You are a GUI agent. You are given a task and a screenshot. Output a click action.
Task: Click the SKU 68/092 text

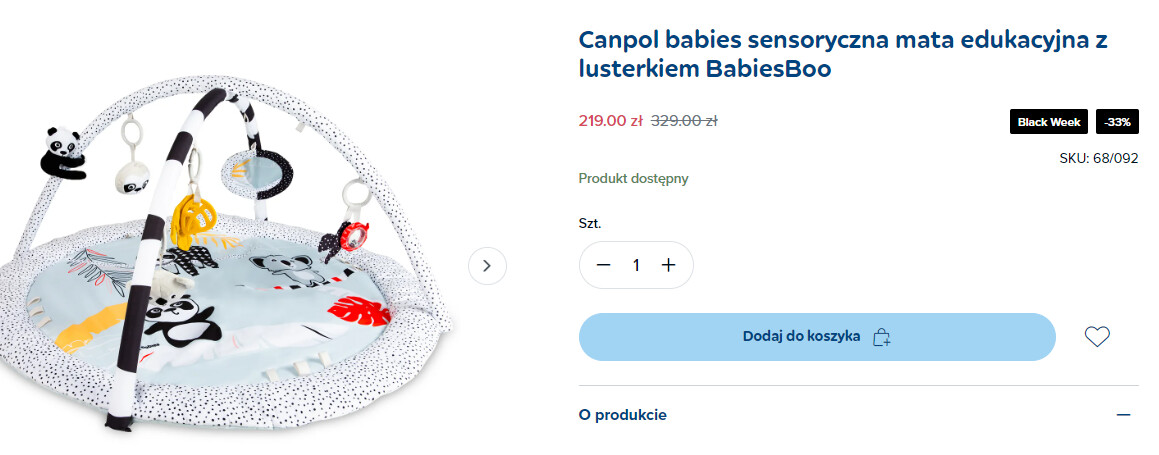click(x=1098, y=158)
